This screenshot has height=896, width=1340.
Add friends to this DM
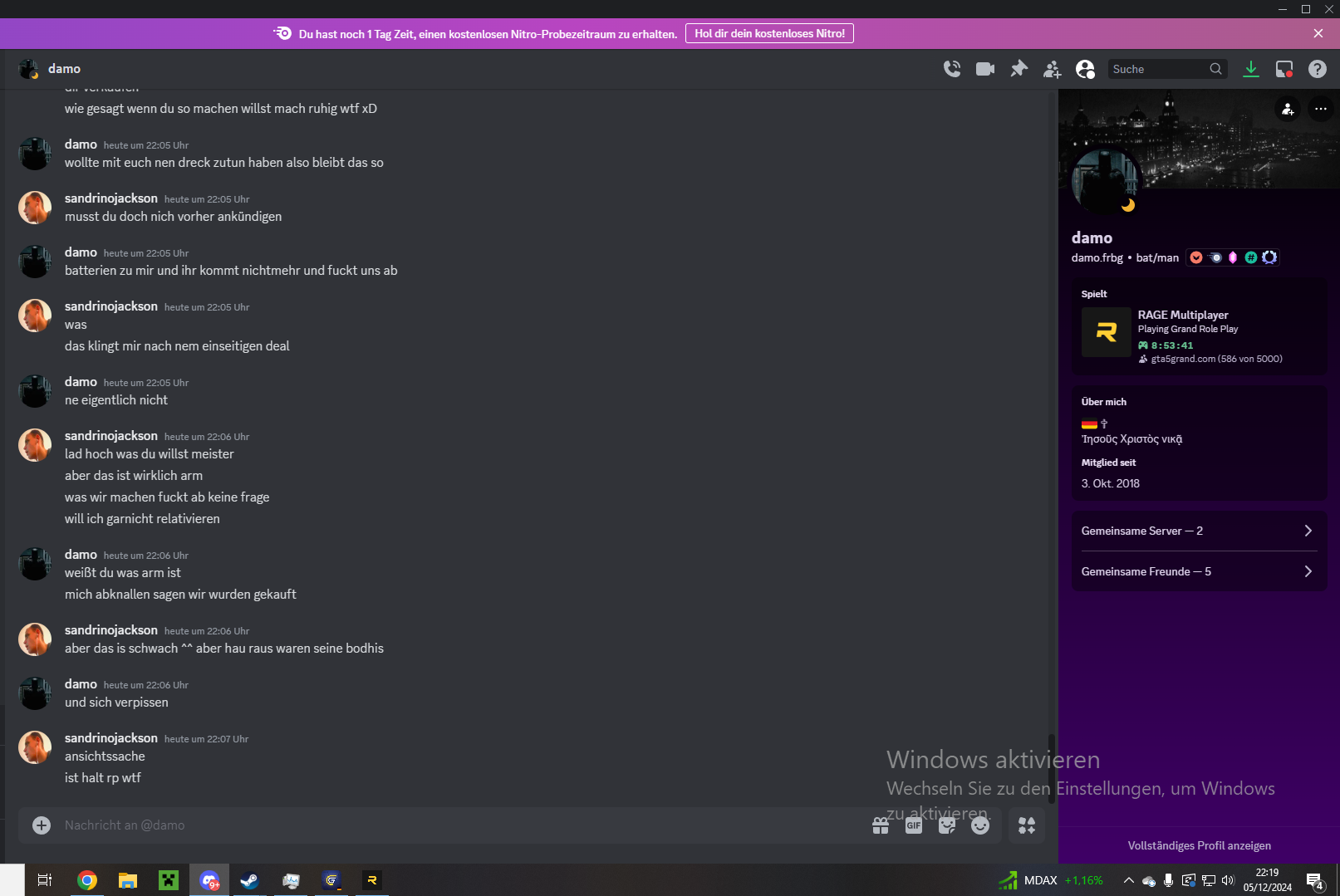tap(1052, 69)
